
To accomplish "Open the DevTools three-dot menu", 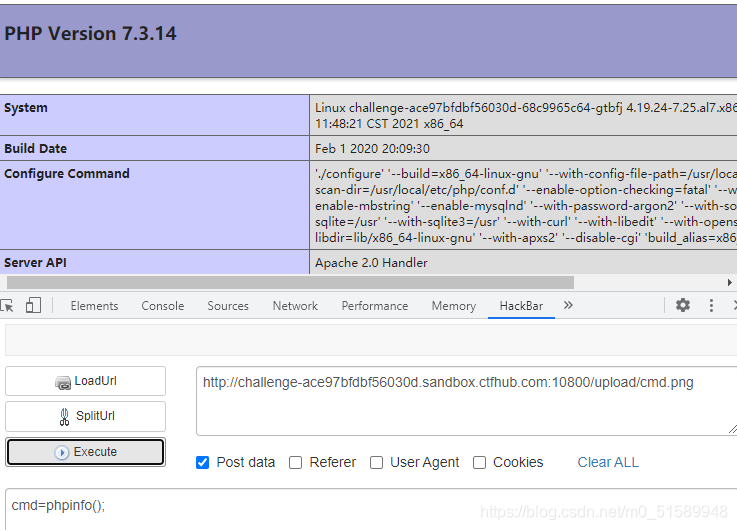I will coord(711,305).
